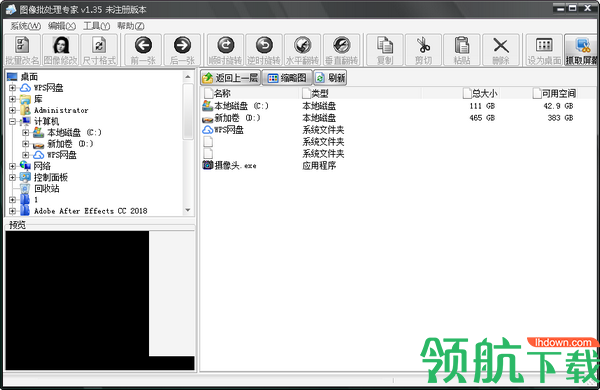600x390 pixels.
Task: Set image as wallpaper with 设为桌面
Action: [x=544, y=50]
